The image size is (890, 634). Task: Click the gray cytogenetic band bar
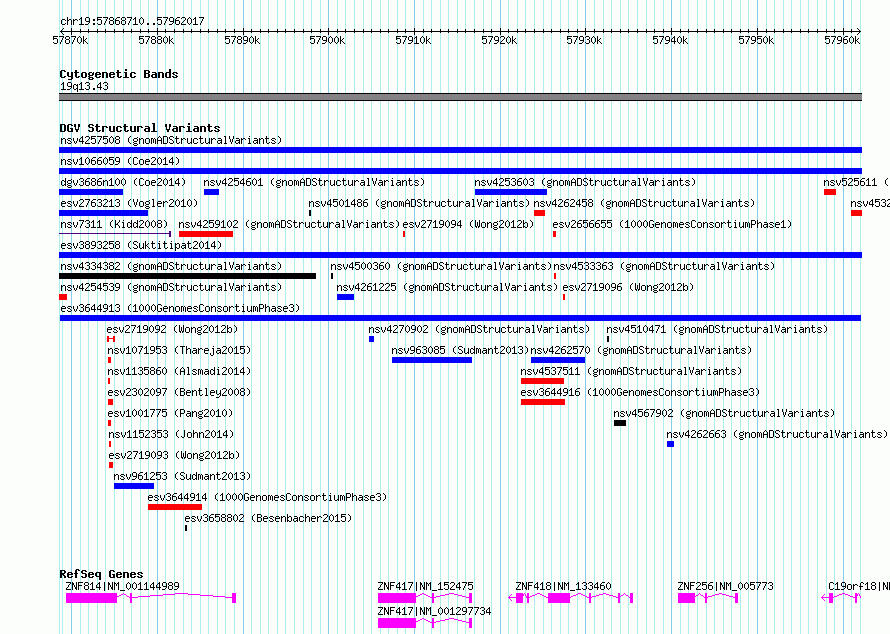[x=460, y=97]
